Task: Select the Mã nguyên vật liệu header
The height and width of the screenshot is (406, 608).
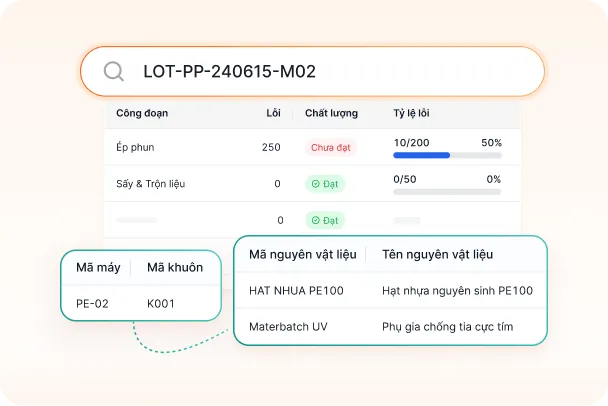Action: [303, 254]
